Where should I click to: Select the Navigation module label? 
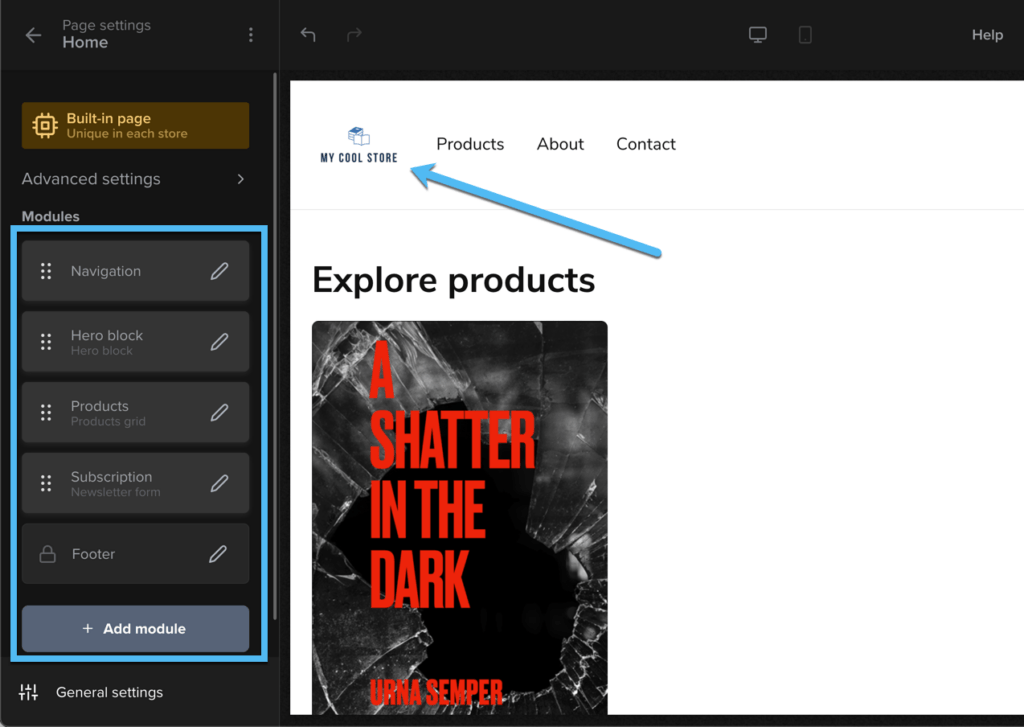[x=106, y=271]
